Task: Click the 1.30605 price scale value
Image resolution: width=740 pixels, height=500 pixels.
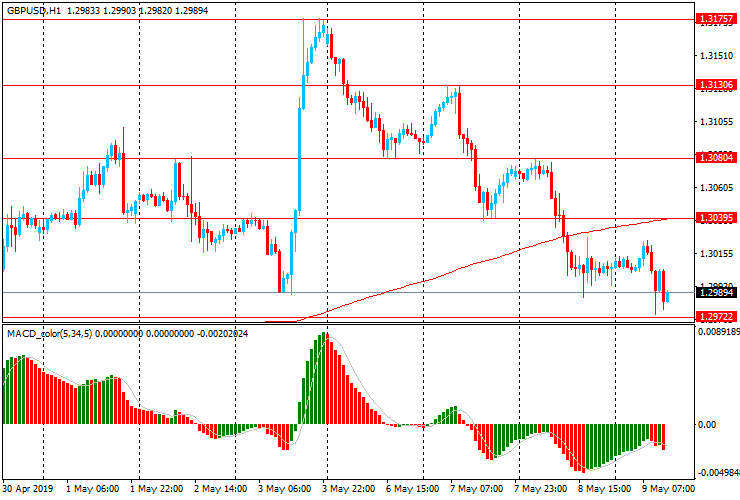Action: tap(716, 188)
